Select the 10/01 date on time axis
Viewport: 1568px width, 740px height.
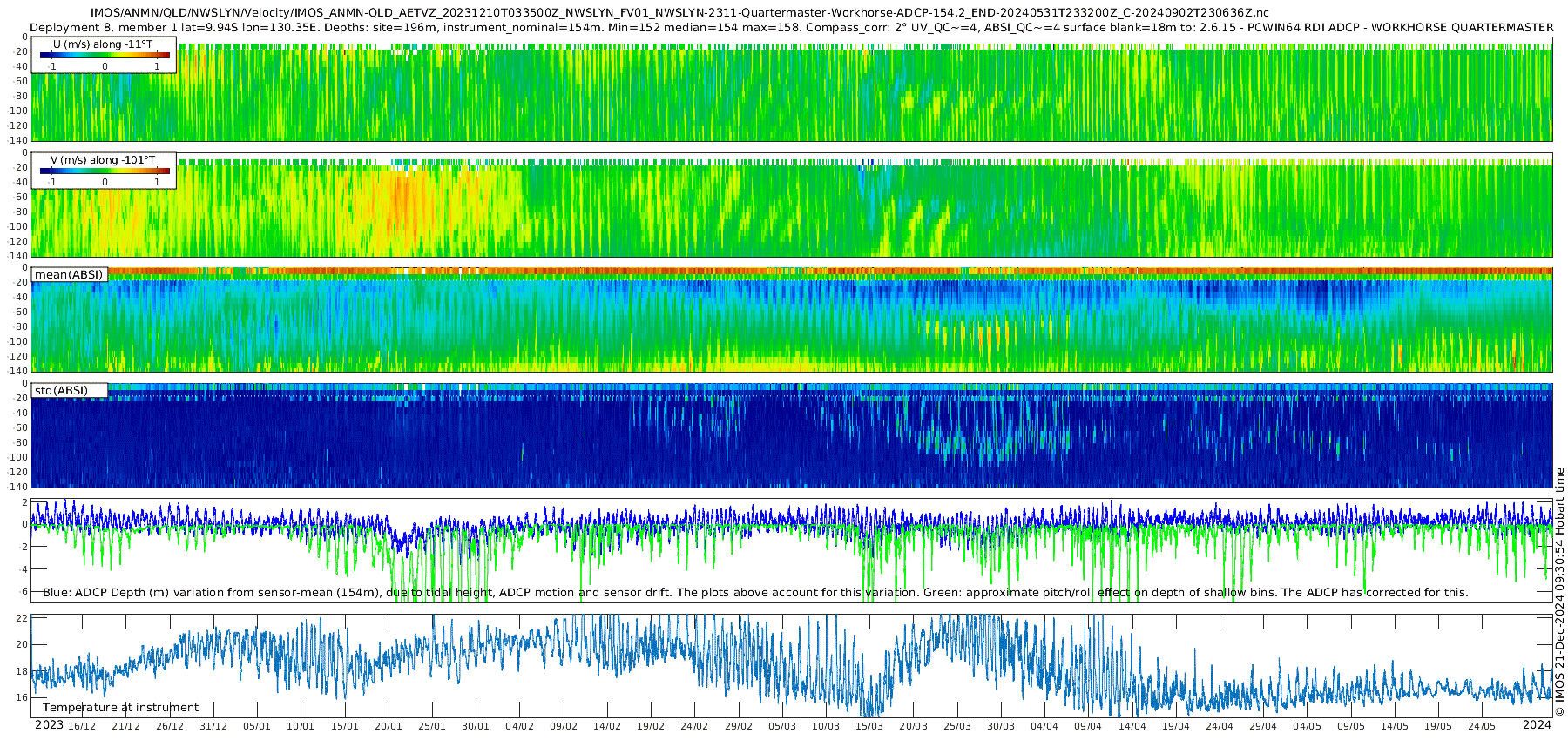click(x=301, y=726)
